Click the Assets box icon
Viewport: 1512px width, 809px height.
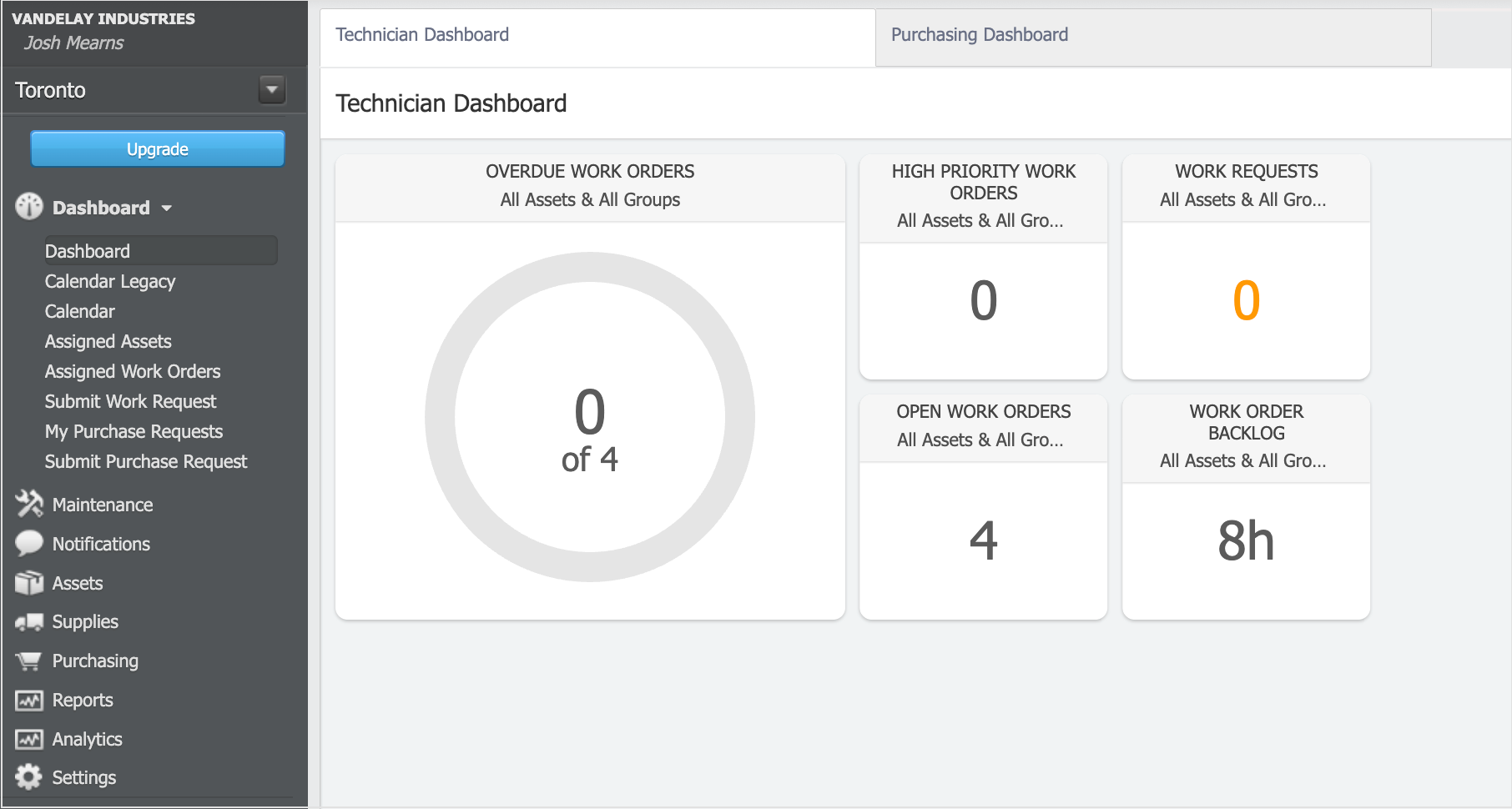point(28,582)
